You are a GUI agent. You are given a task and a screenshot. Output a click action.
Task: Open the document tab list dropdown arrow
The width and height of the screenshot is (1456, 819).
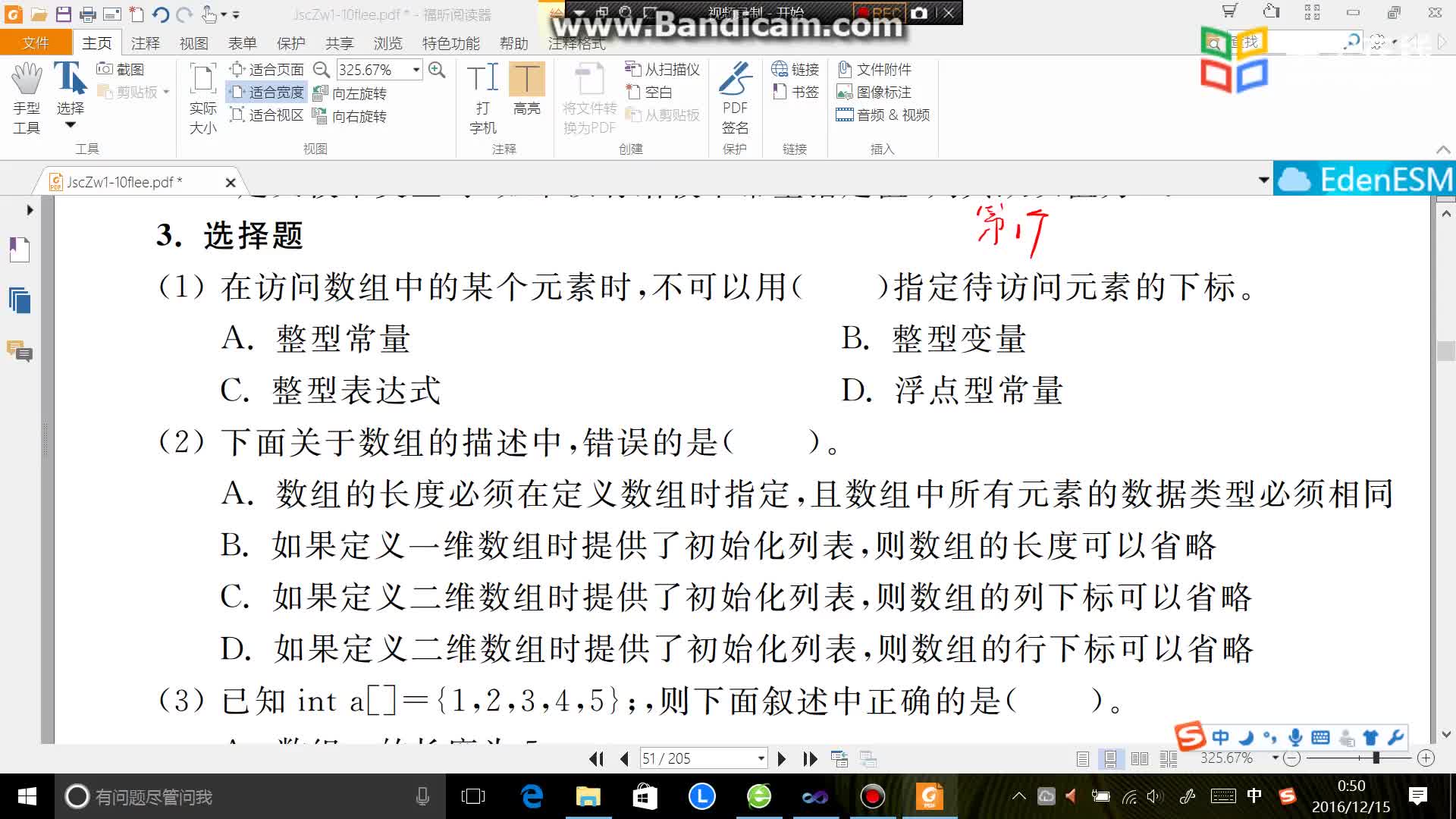[x=1263, y=180]
